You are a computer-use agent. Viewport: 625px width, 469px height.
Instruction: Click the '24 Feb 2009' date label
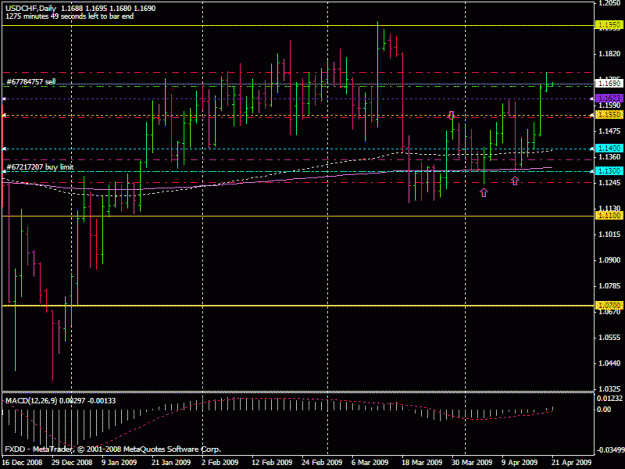[322, 462]
